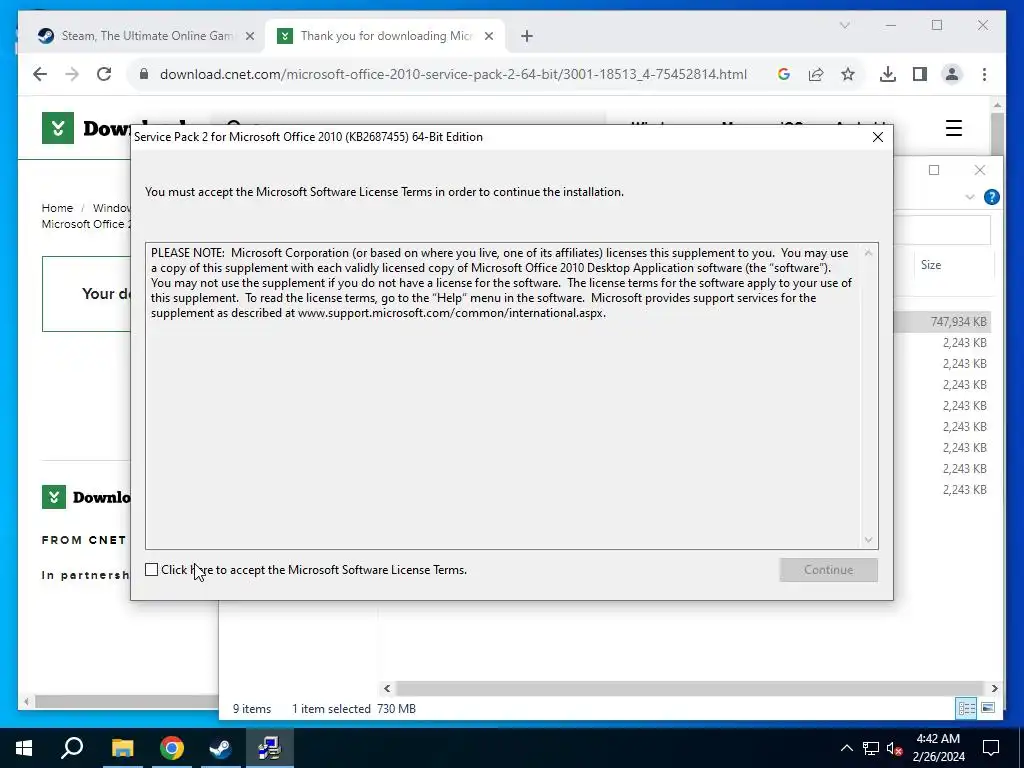1024x768 pixels.
Task: Open File Explorer help icon
Action: pos(991,197)
